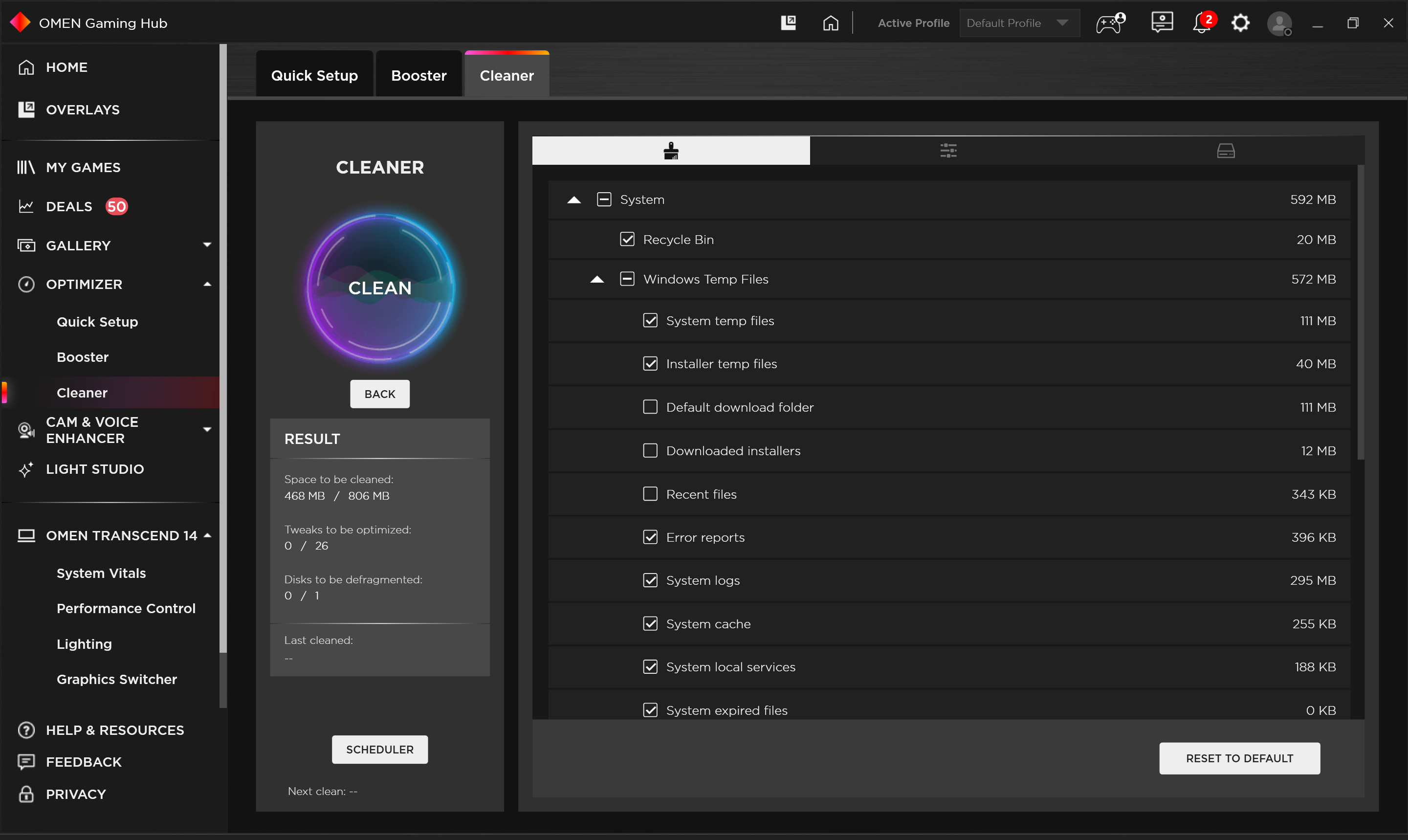The height and width of the screenshot is (840, 1408).
Task: Click the user account avatar
Action: pyautogui.click(x=1279, y=24)
